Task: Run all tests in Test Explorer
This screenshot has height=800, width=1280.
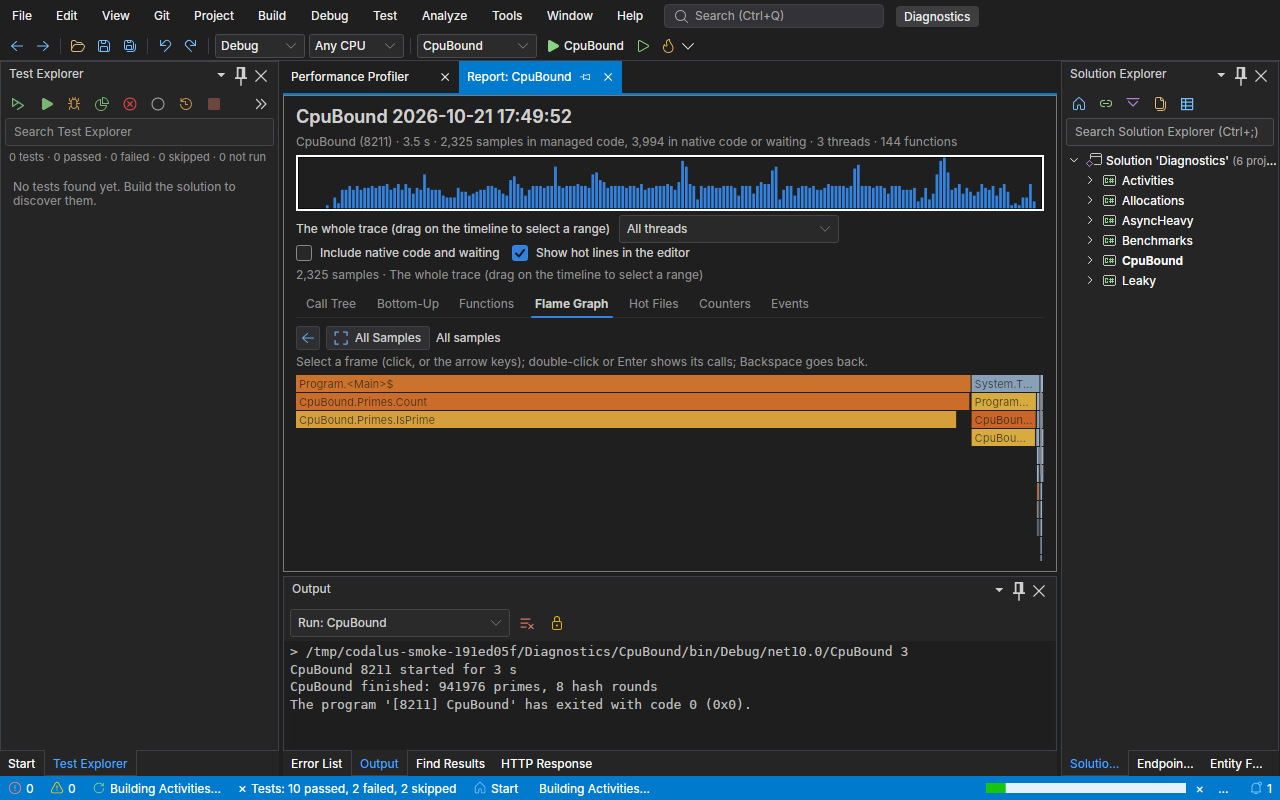Action: pyautogui.click(x=18, y=104)
